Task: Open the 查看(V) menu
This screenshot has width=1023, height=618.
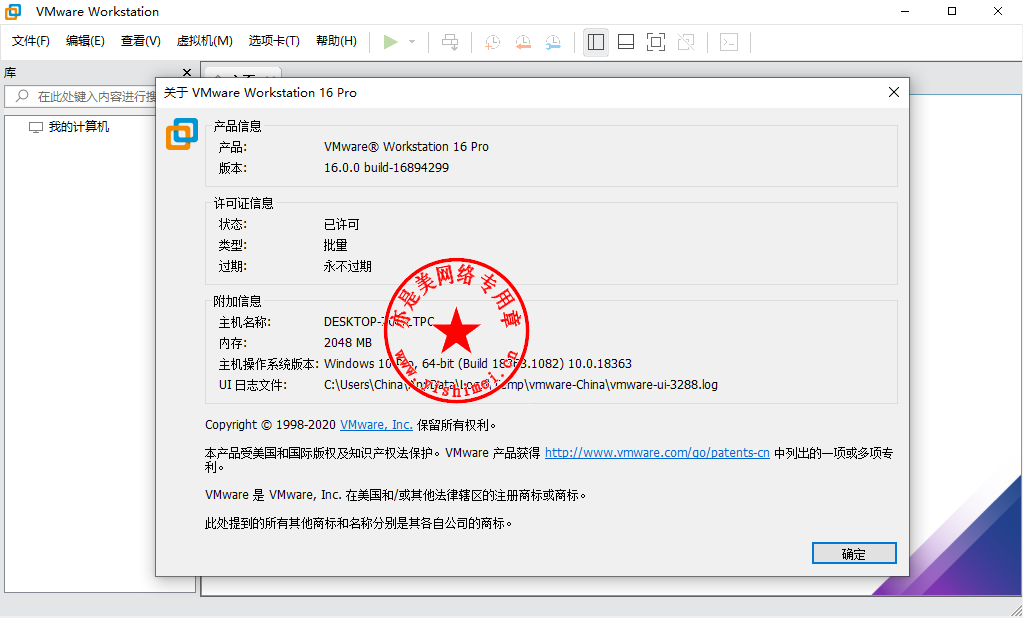Action: 140,41
